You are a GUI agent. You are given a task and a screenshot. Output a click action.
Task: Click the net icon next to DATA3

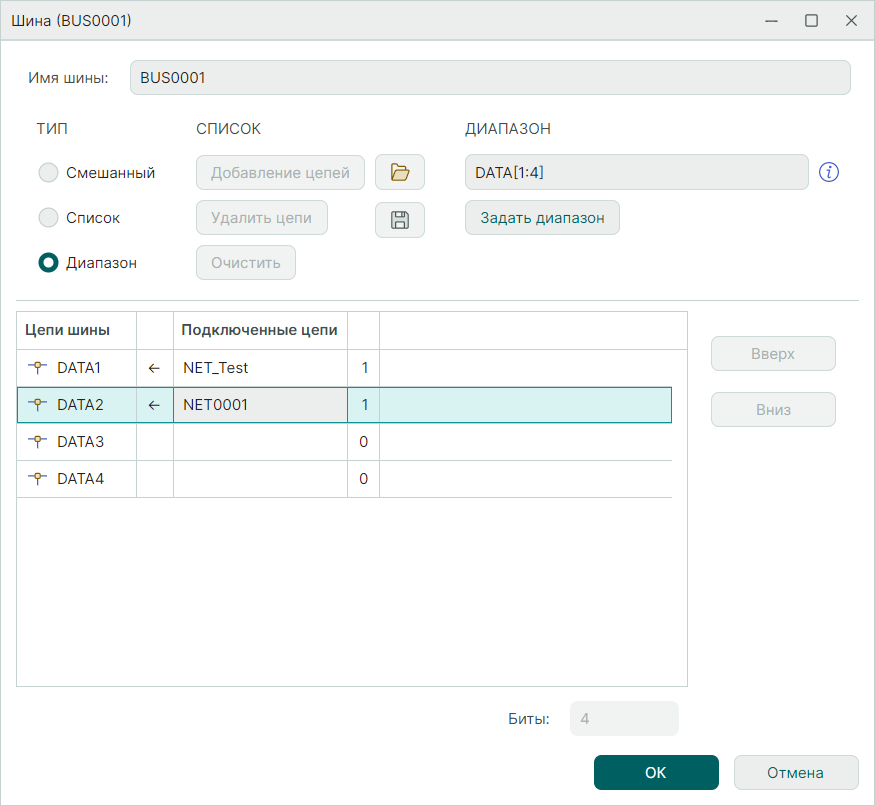coord(38,442)
